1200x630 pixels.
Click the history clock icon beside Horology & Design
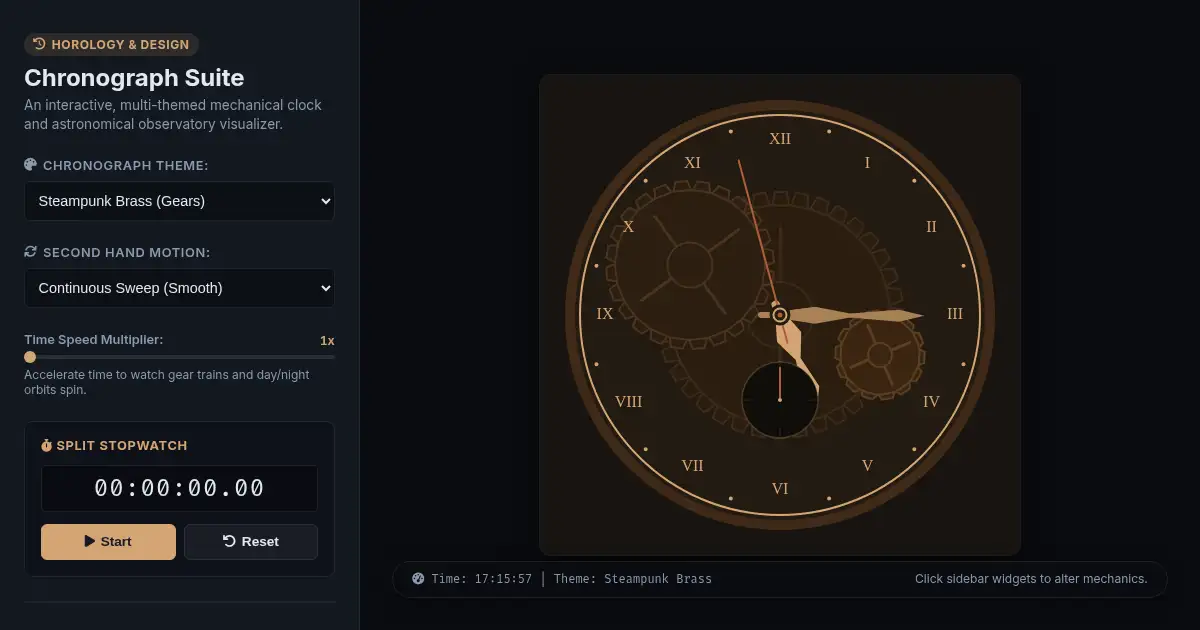[39, 44]
